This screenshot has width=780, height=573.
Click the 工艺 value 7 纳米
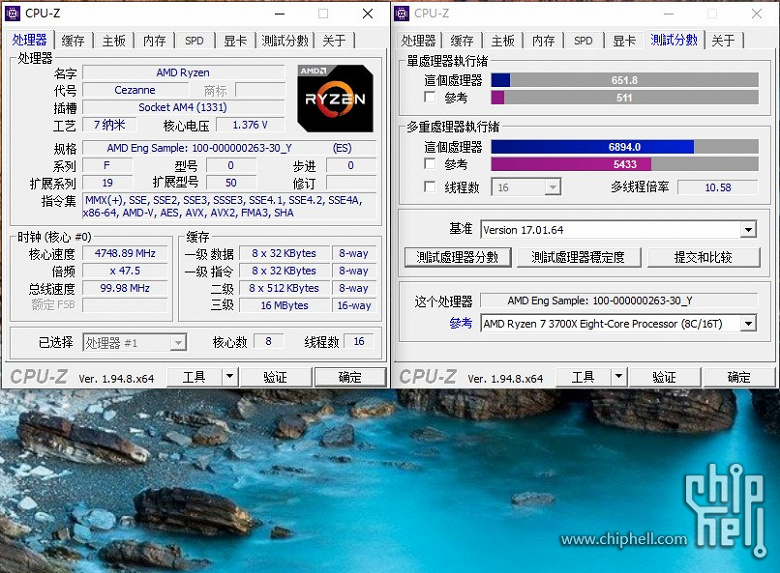108,125
